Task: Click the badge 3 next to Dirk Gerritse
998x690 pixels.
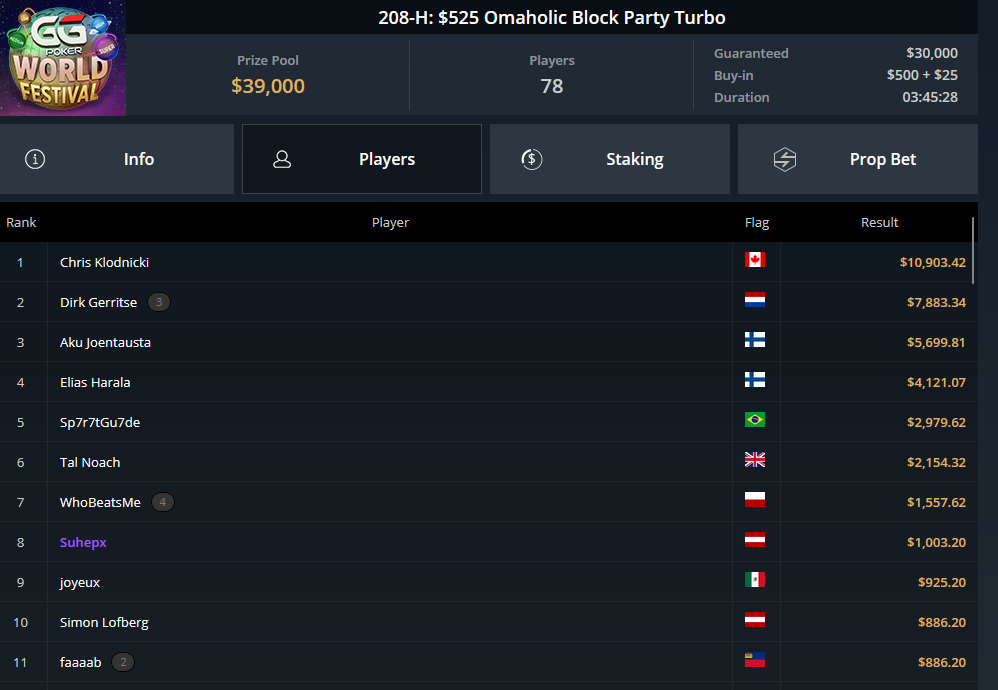Action: click(x=159, y=302)
